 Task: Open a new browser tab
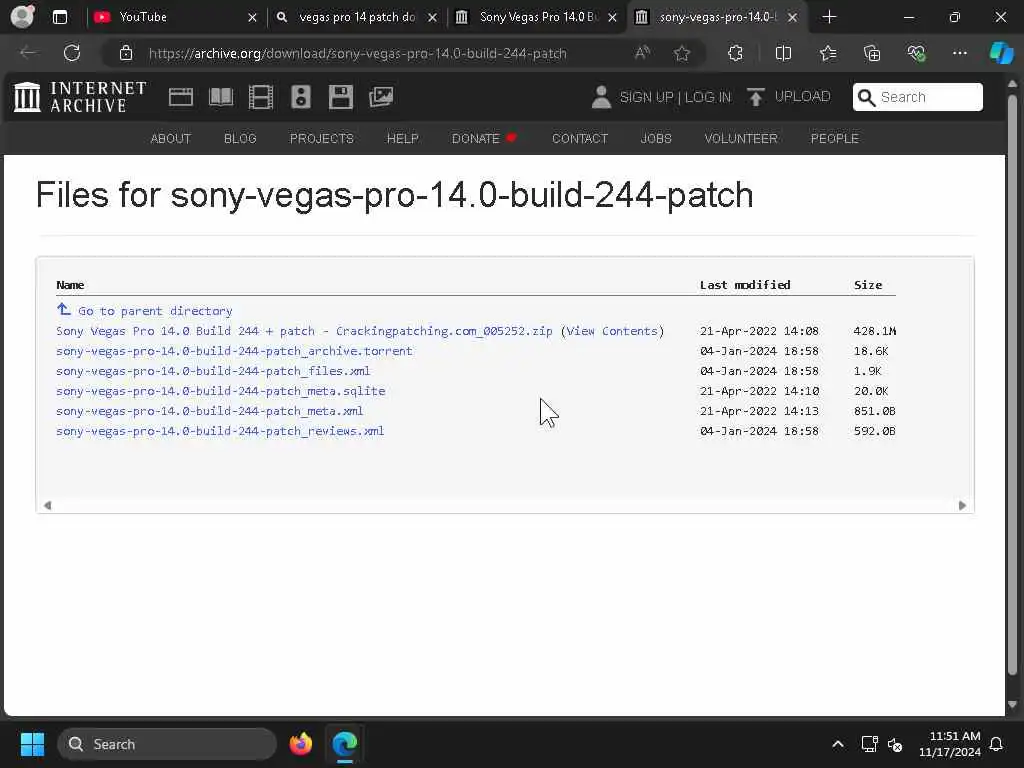pos(829,17)
